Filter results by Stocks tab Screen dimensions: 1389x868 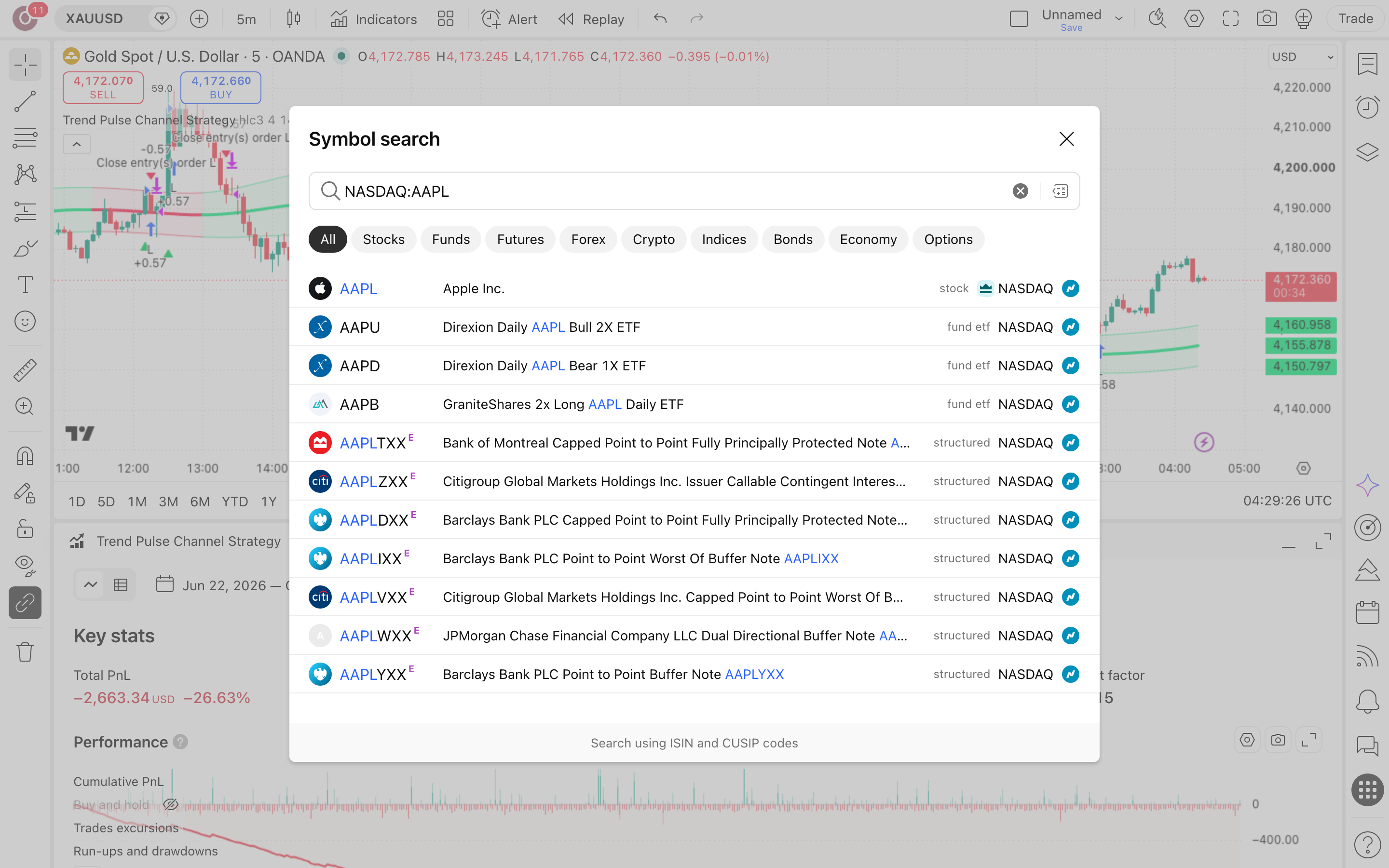pyautogui.click(x=383, y=239)
